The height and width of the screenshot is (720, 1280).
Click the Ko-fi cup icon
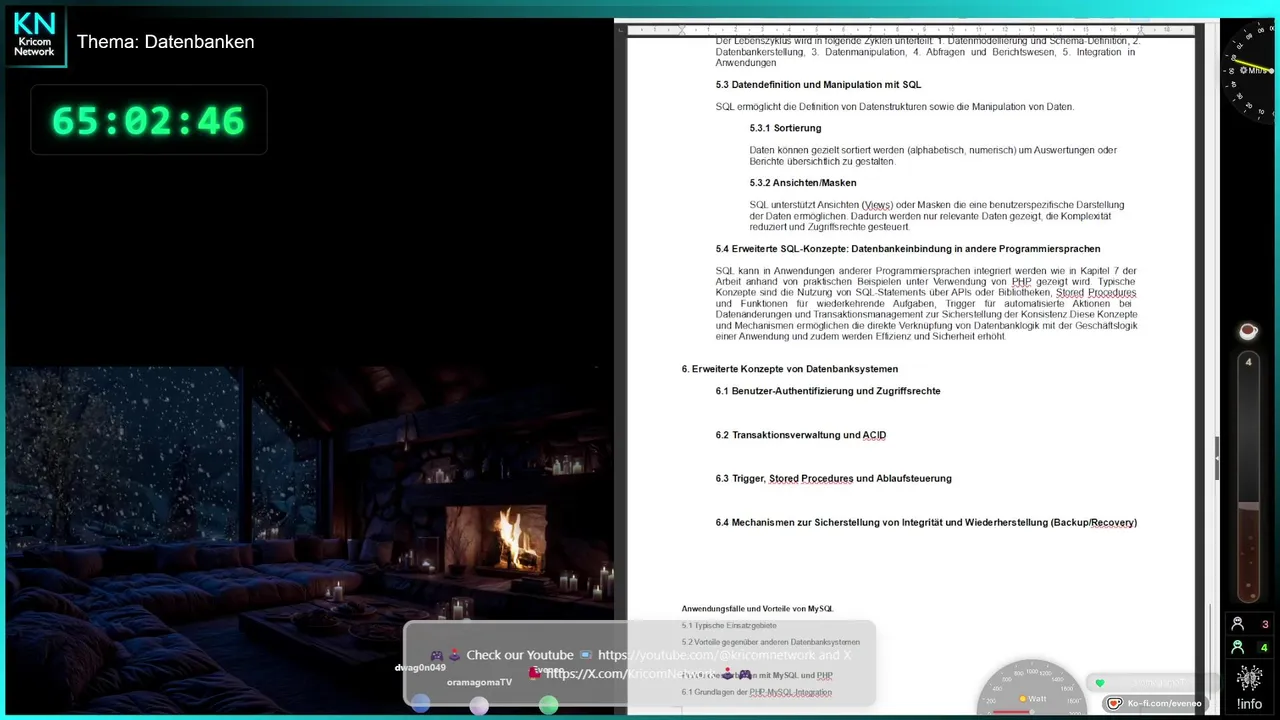click(x=1115, y=703)
